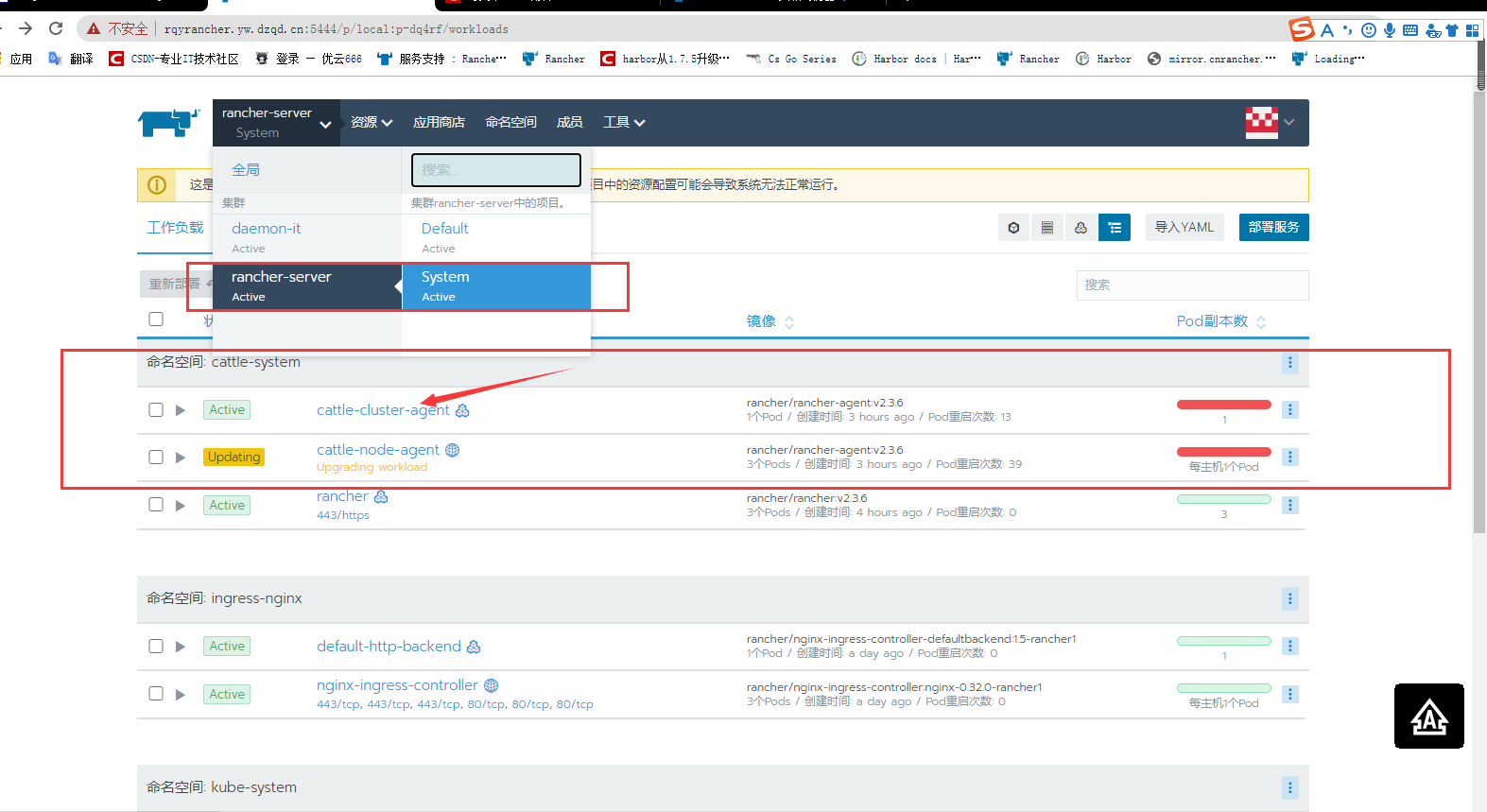Image resolution: width=1487 pixels, height=812 pixels.
Task: Expand the rancher workload row triangle
Action: 181,506
